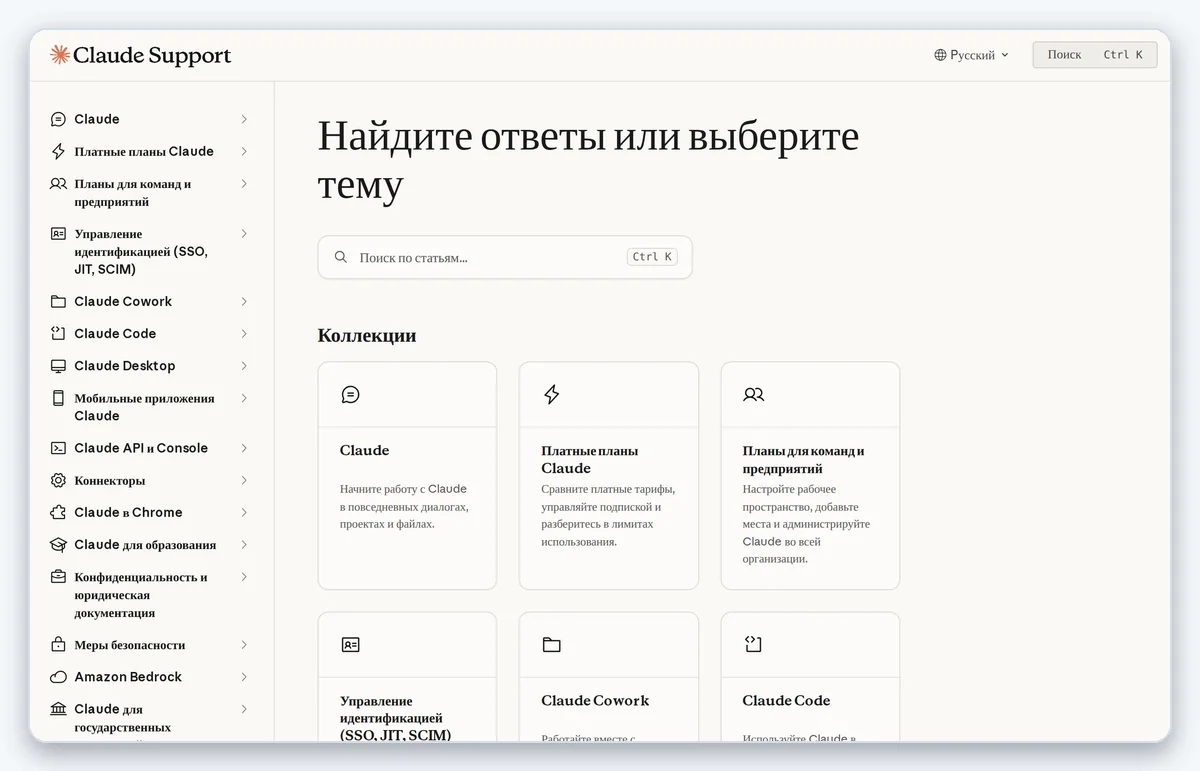
Task: Expand the Claude в Chrome chevron
Action: click(244, 512)
